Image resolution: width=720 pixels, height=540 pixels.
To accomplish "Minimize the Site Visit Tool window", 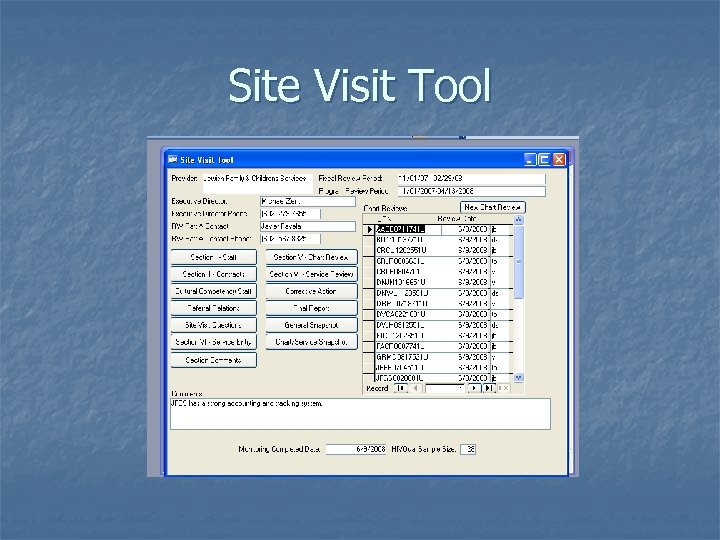I will click(530, 159).
